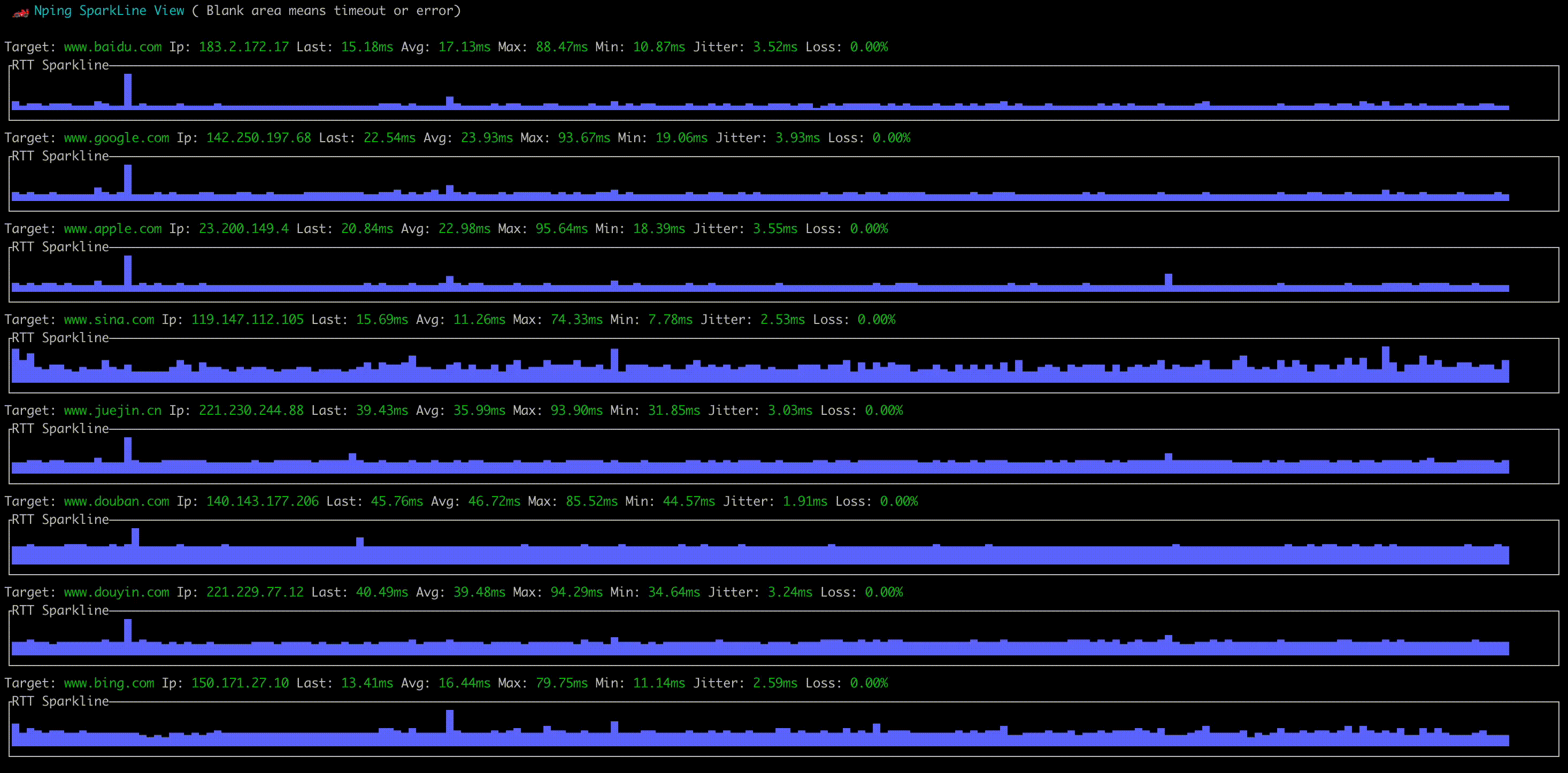Viewport: 1568px width, 773px height.
Task: Click sina's Jitter value 2.53ms
Action: [782, 320]
